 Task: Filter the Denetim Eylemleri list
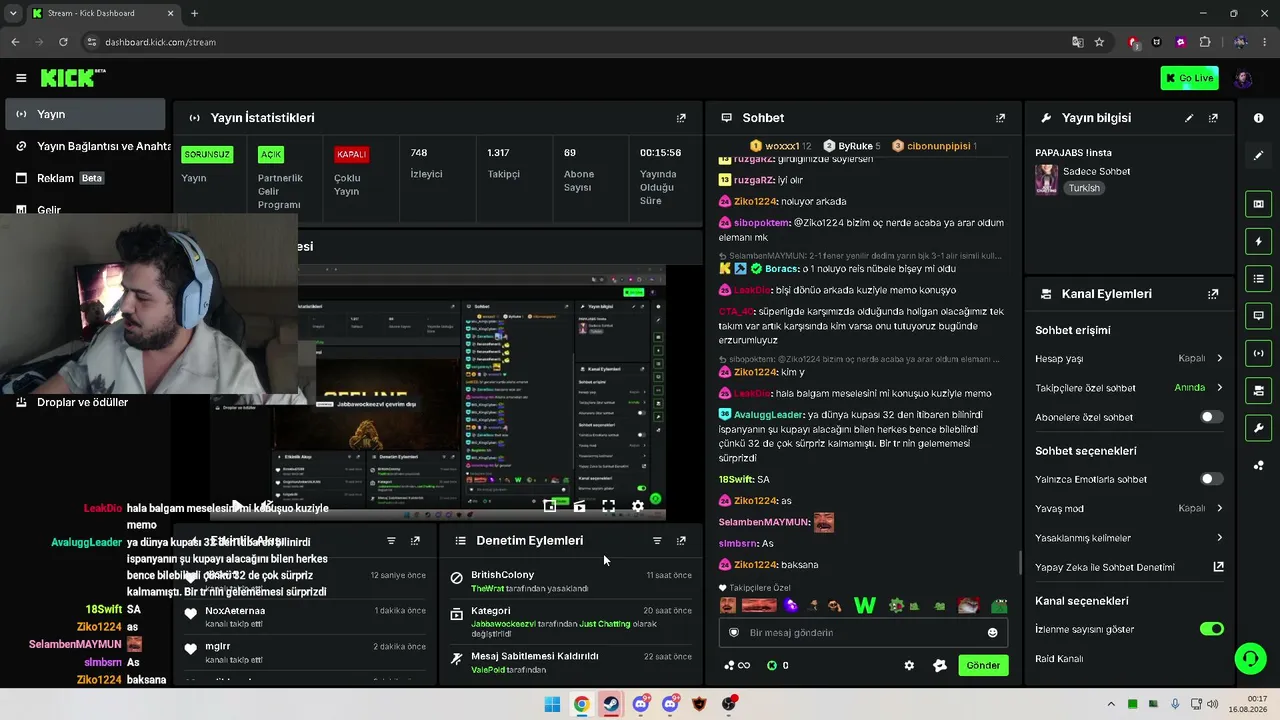657,541
